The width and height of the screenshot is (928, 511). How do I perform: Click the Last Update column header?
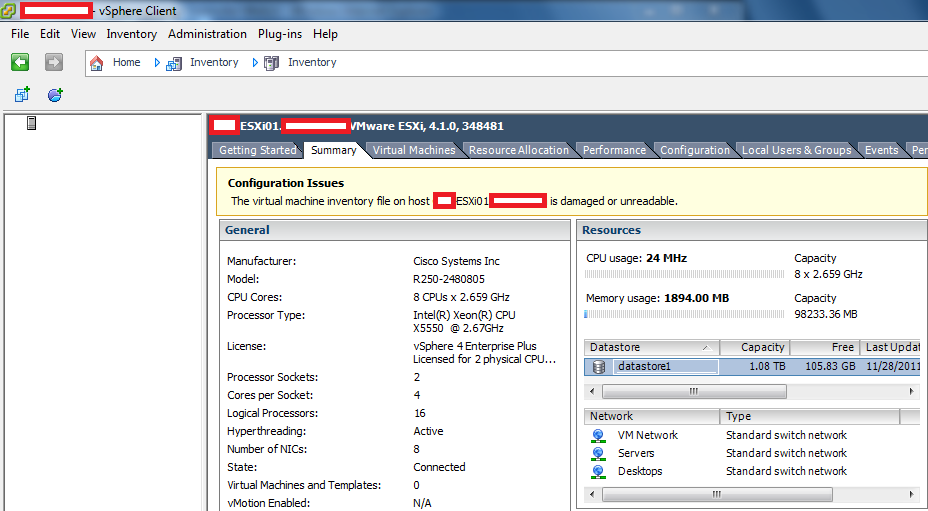click(x=890, y=347)
